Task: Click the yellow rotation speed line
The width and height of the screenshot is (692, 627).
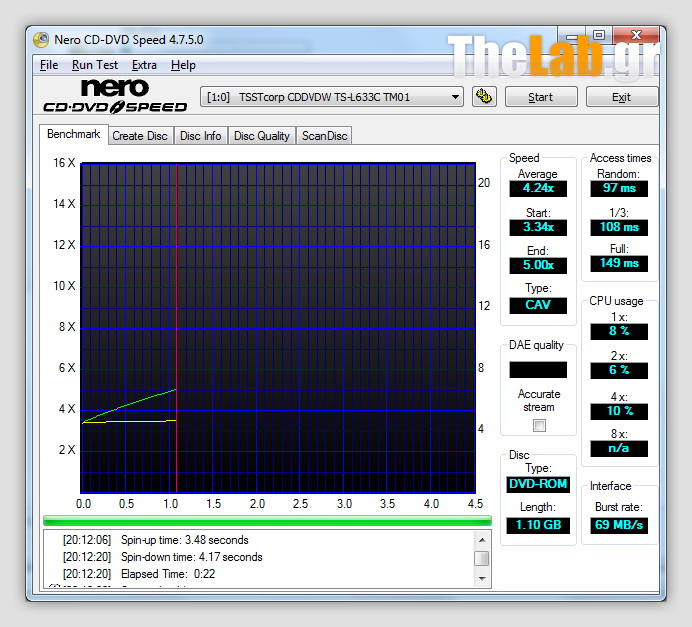Action: click(130, 422)
